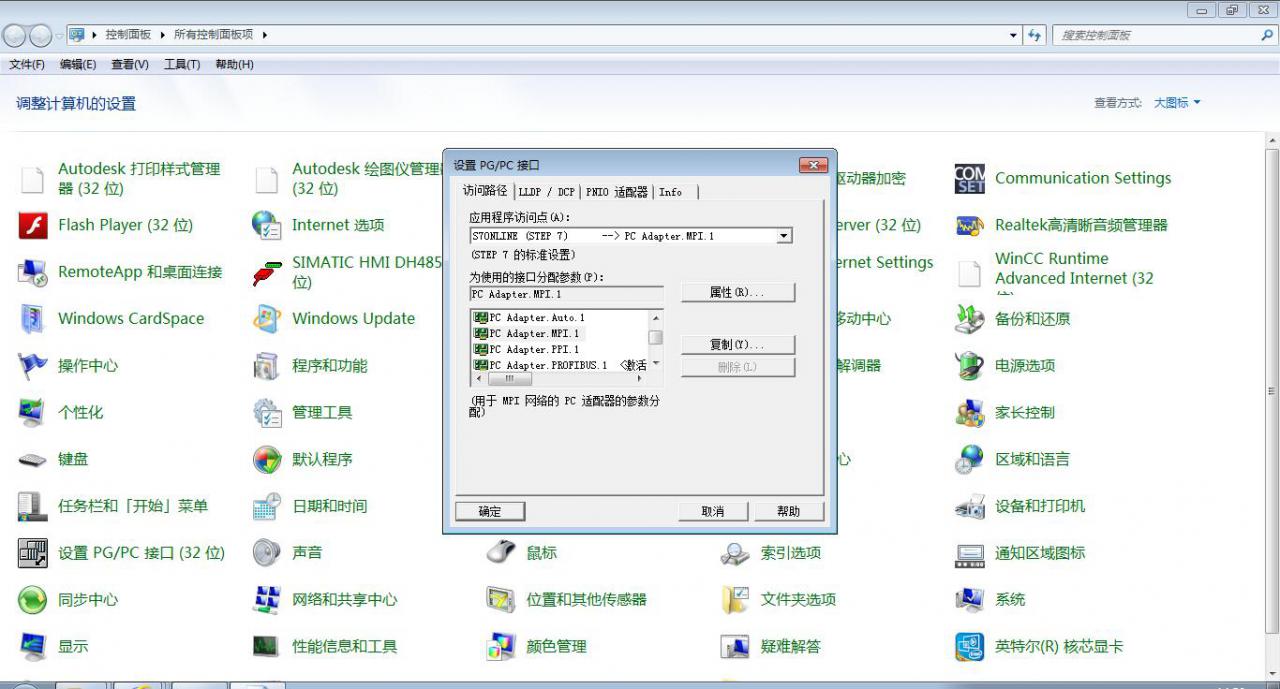Click the interface list's vertical scrollbar thumb
Screen dimensions: 1280x689
(x=655, y=338)
